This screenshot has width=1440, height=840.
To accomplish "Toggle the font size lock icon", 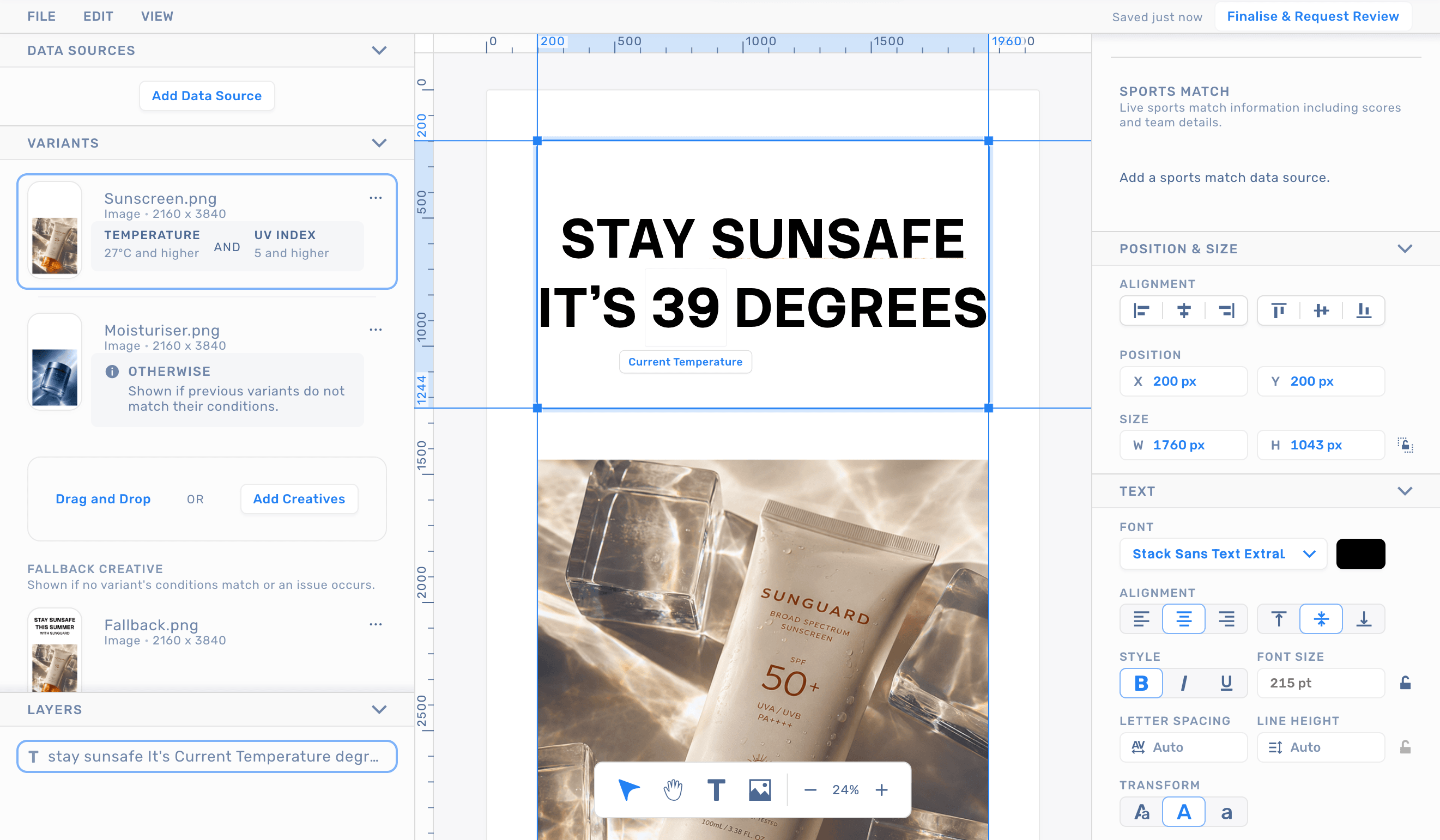I will pos(1406,683).
